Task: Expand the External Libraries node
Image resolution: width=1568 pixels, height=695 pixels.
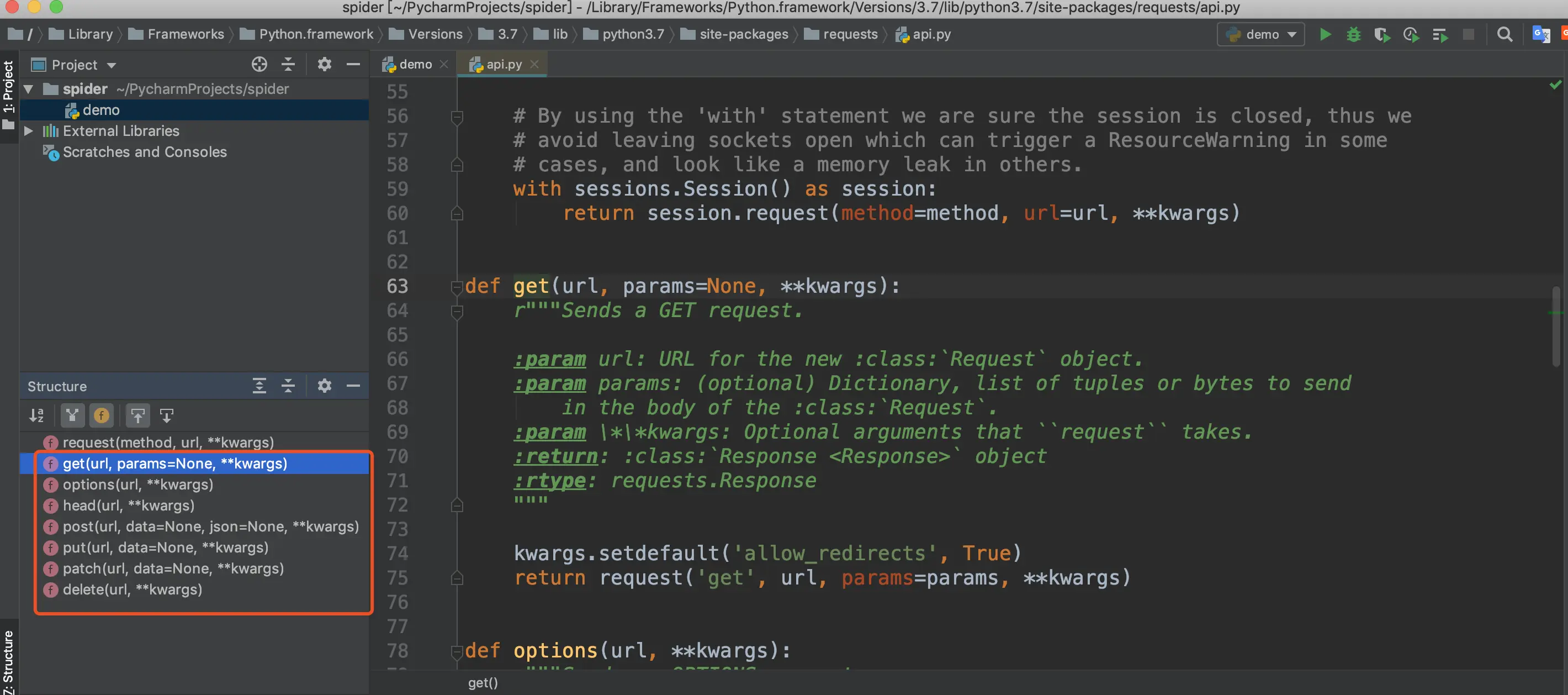Action: (x=29, y=131)
